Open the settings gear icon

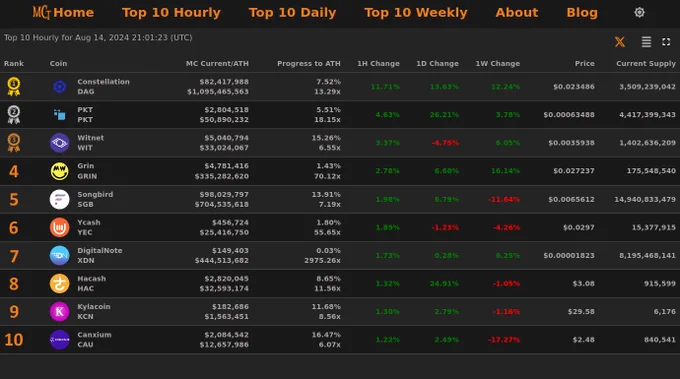coord(639,13)
